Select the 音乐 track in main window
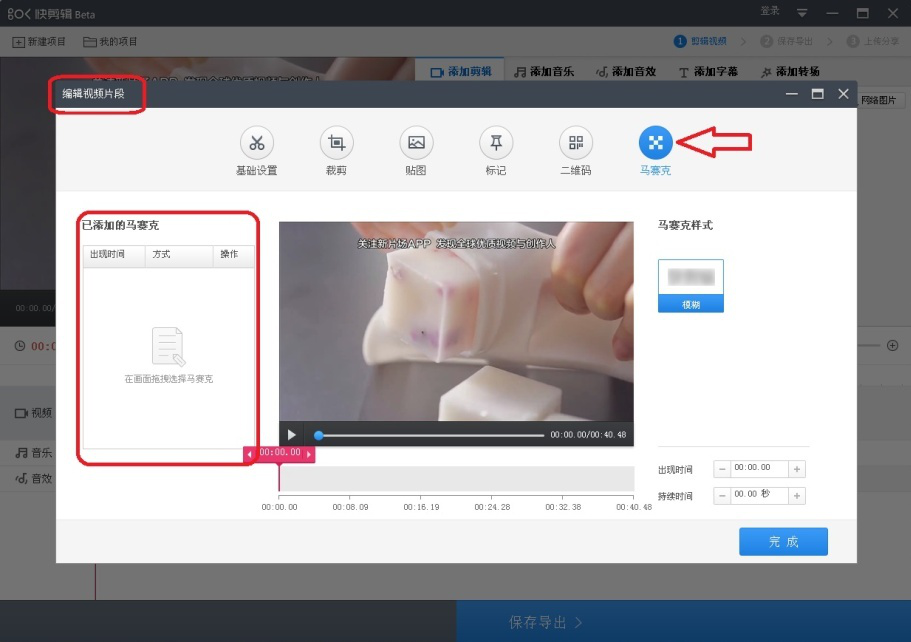Image resolution: width=911 pixels, height=642 pixels. [x=33, y=453]
